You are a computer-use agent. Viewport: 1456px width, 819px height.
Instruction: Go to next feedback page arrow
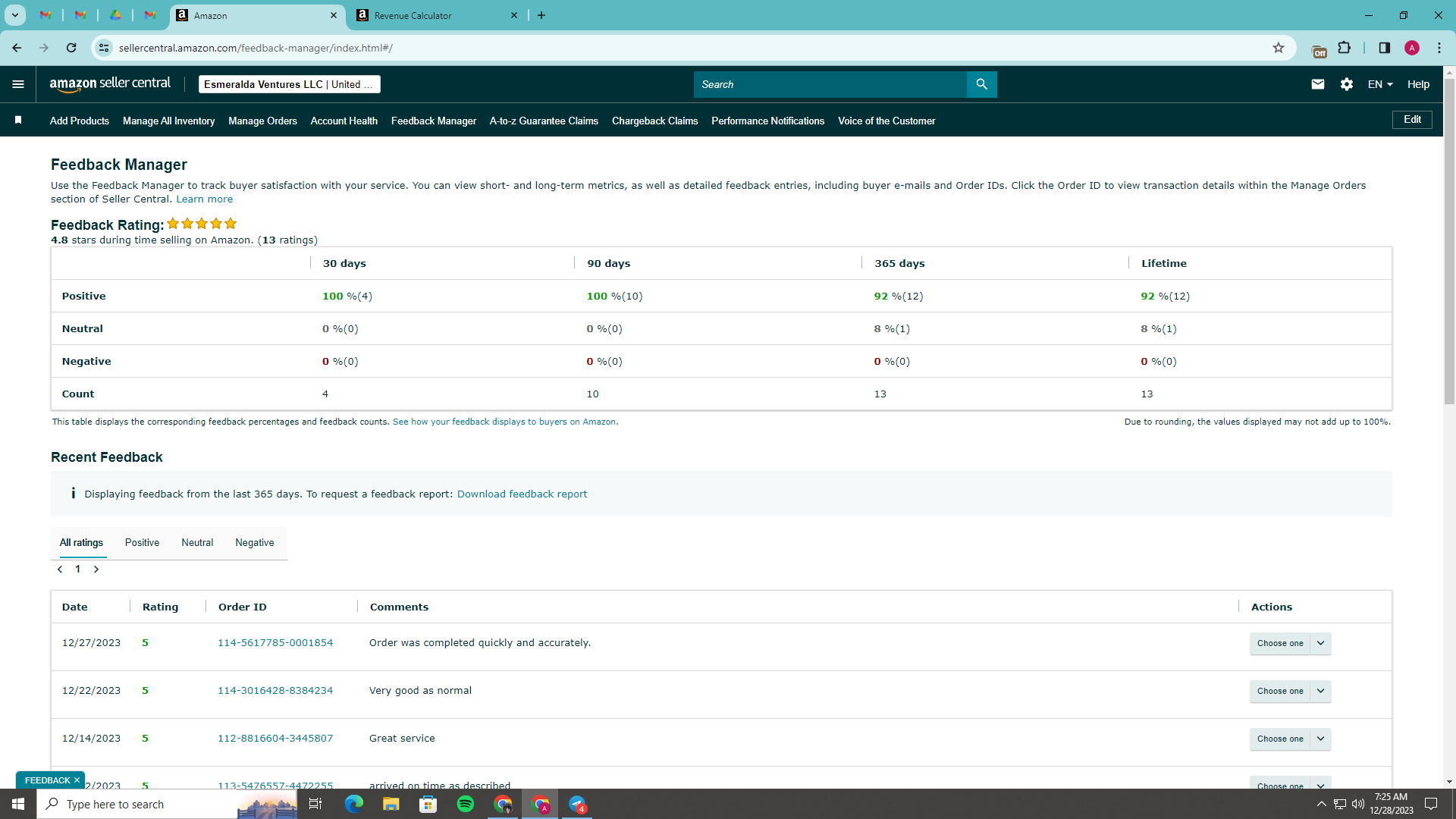pyautogui.click(x=96, y=570)
